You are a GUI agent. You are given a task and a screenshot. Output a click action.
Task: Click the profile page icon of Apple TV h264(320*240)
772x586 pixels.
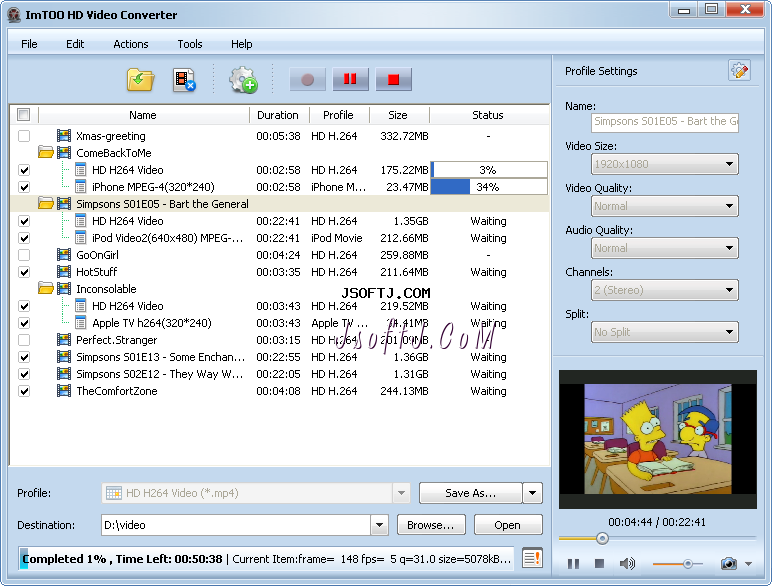click(x=81, y=323)
